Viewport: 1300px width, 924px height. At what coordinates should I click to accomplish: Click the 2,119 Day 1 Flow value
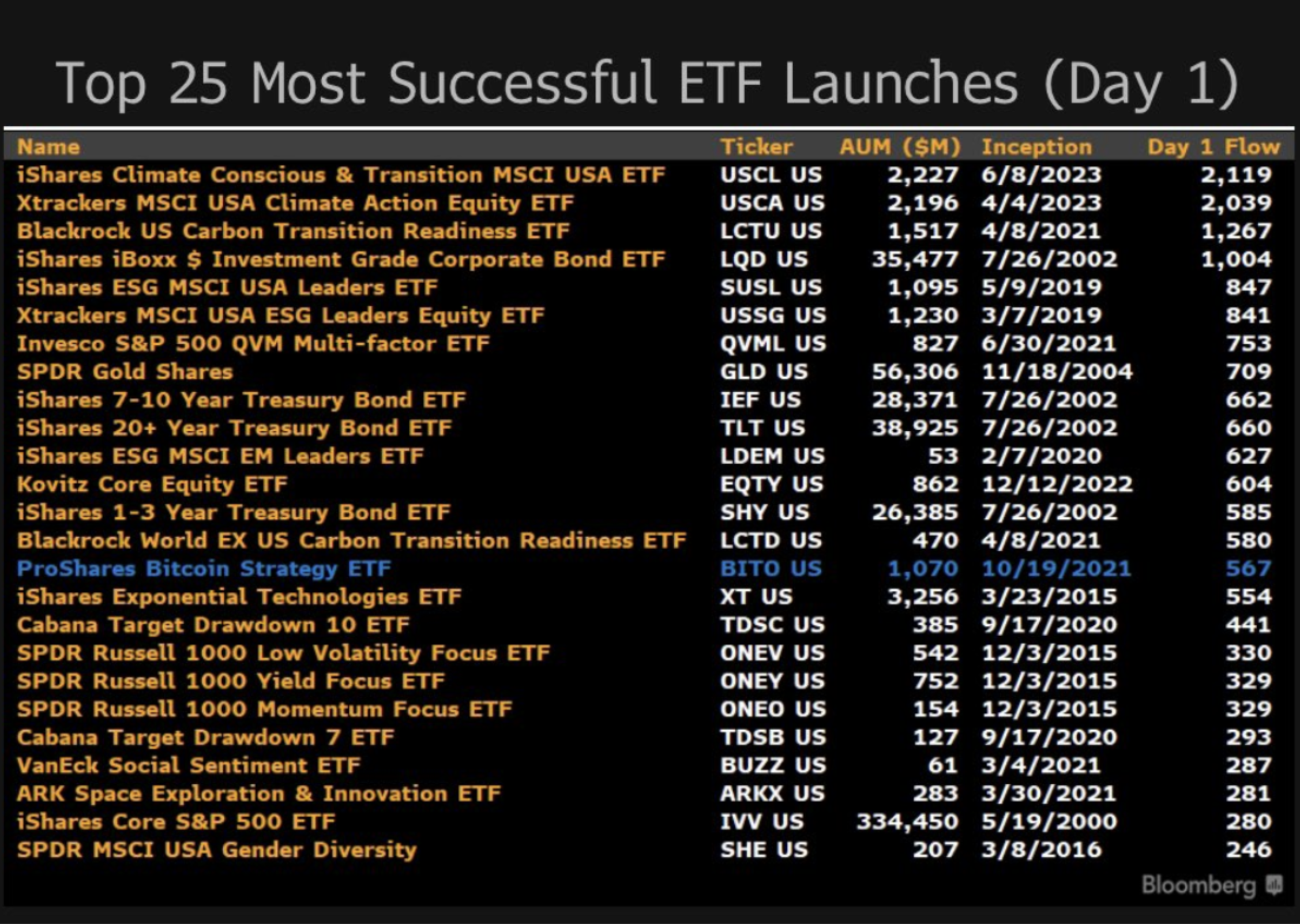tap(1236, 175)
